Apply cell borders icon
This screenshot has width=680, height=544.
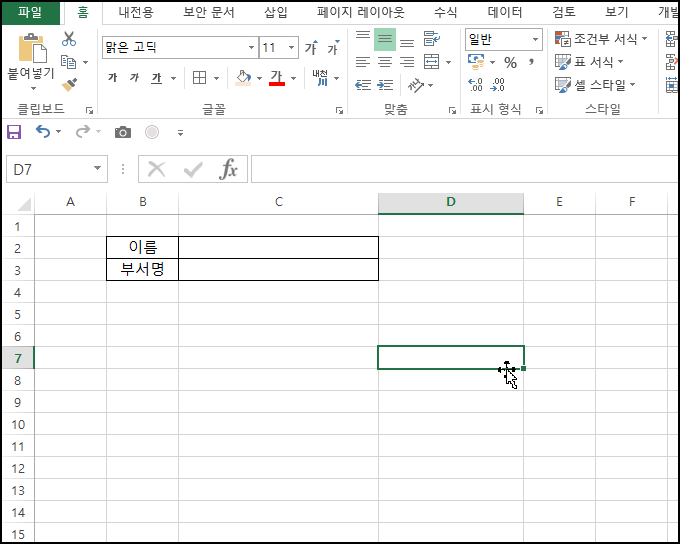[199, 78]
